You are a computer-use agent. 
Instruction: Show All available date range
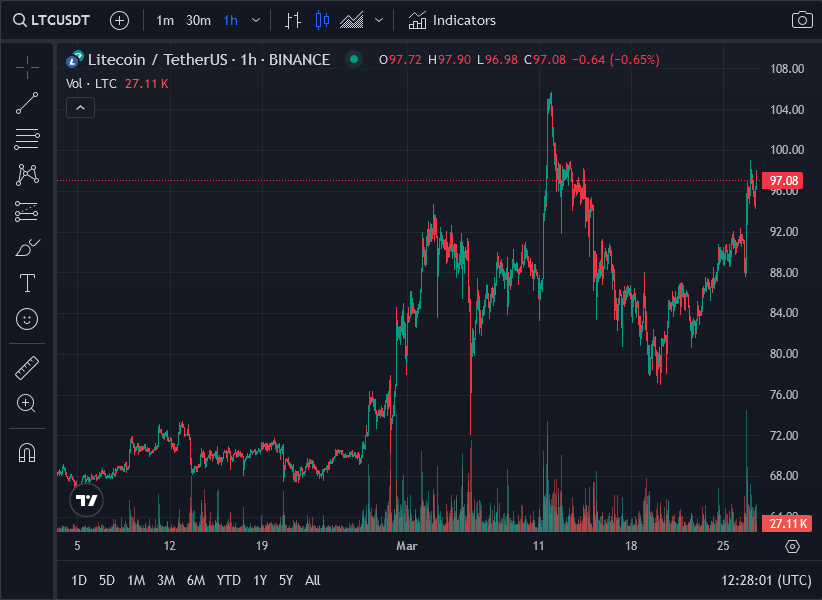(x=312, y=581)
